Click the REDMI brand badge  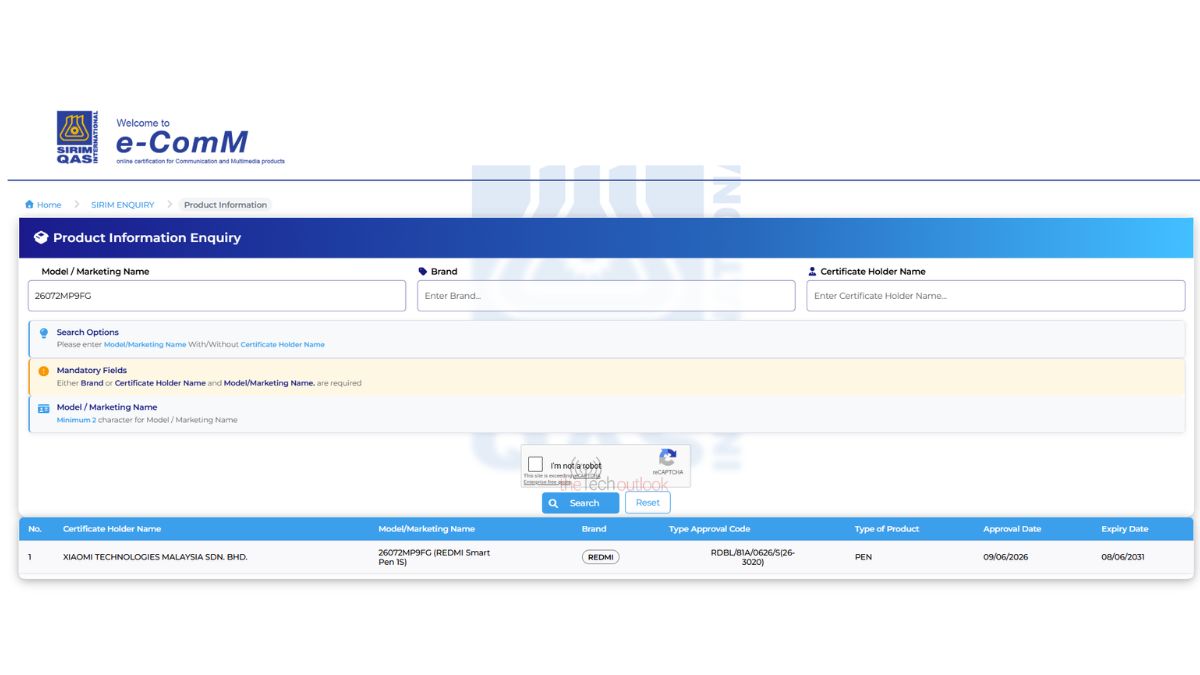click(601, 557)
